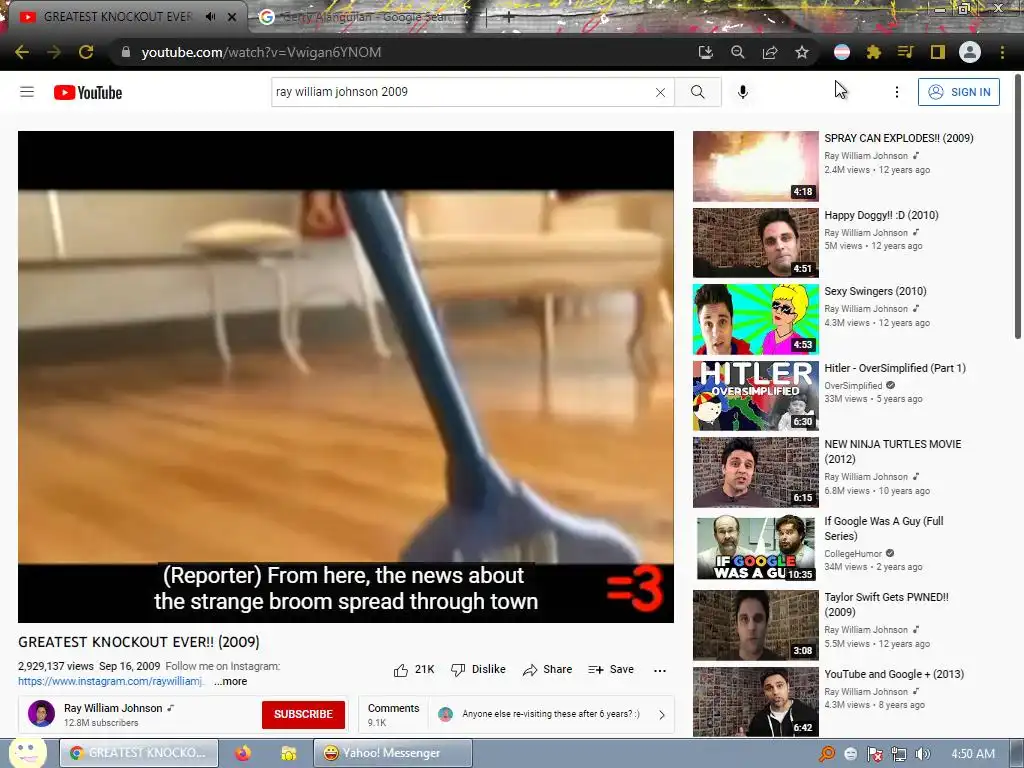Open the network tray icon

[899, 754]
